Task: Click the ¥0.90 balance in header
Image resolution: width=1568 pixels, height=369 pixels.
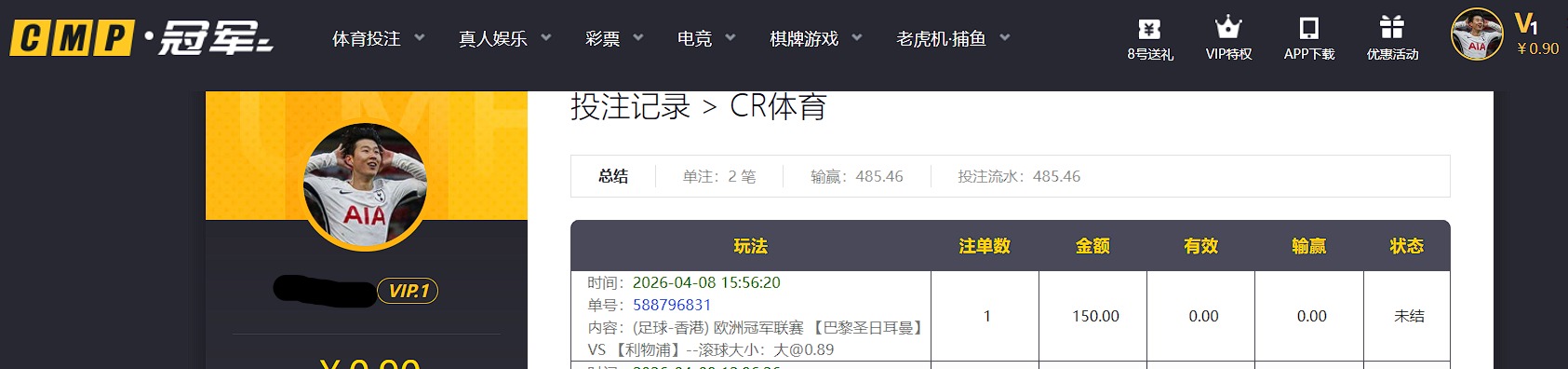Action: (x=1537, y=48)
